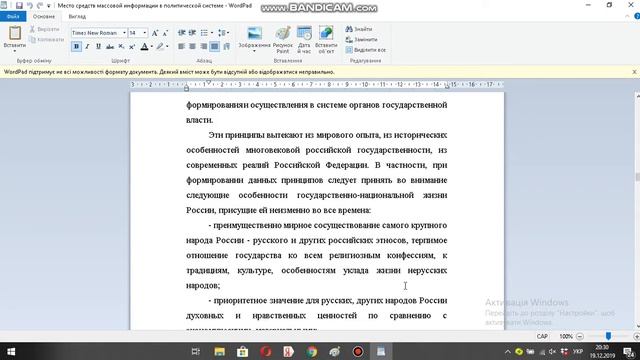Center-align the text
The width and height of the screenshot is (640, 360).
tap(192, 47)
